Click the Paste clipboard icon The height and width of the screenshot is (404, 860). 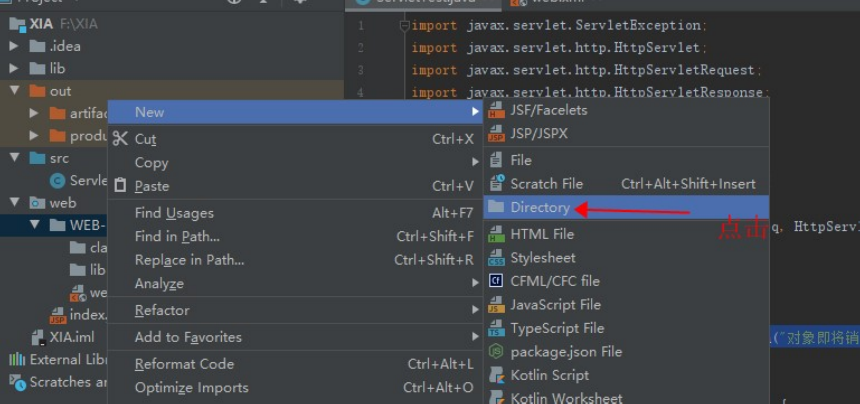[120, 186]
